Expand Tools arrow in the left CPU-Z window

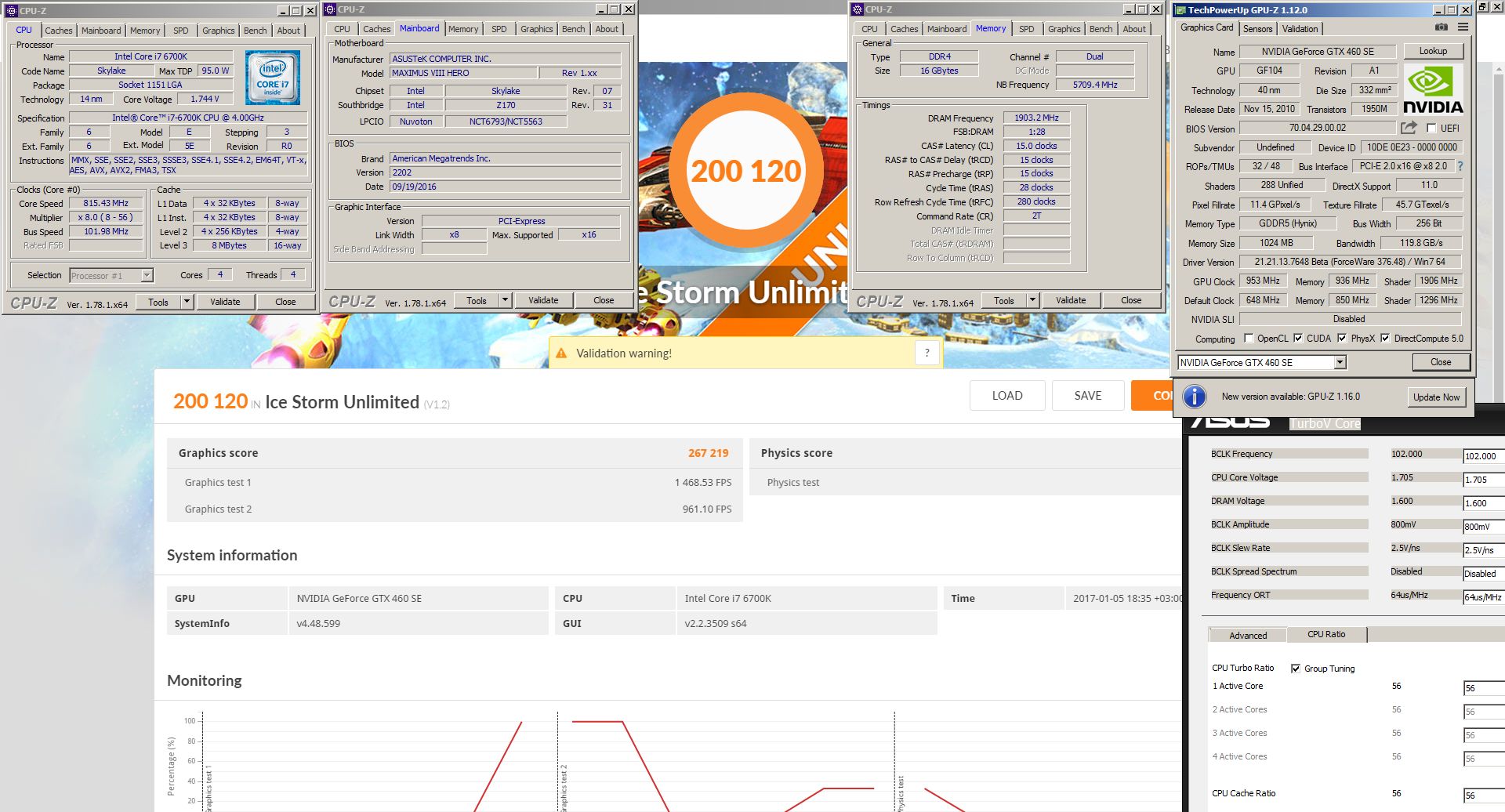pos(187,302)
